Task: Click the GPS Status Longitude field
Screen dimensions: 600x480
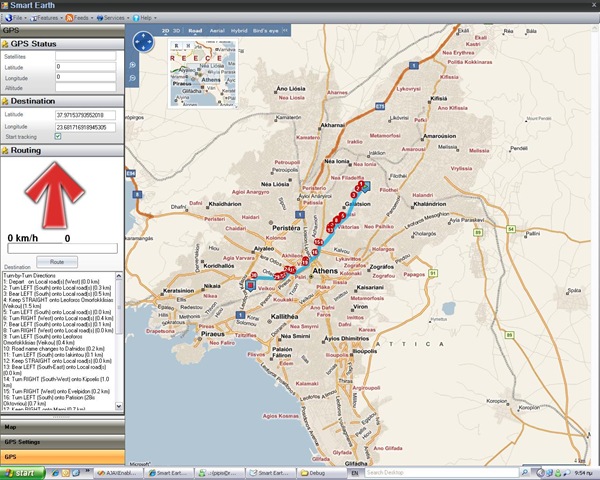Action: pos(85,77)
